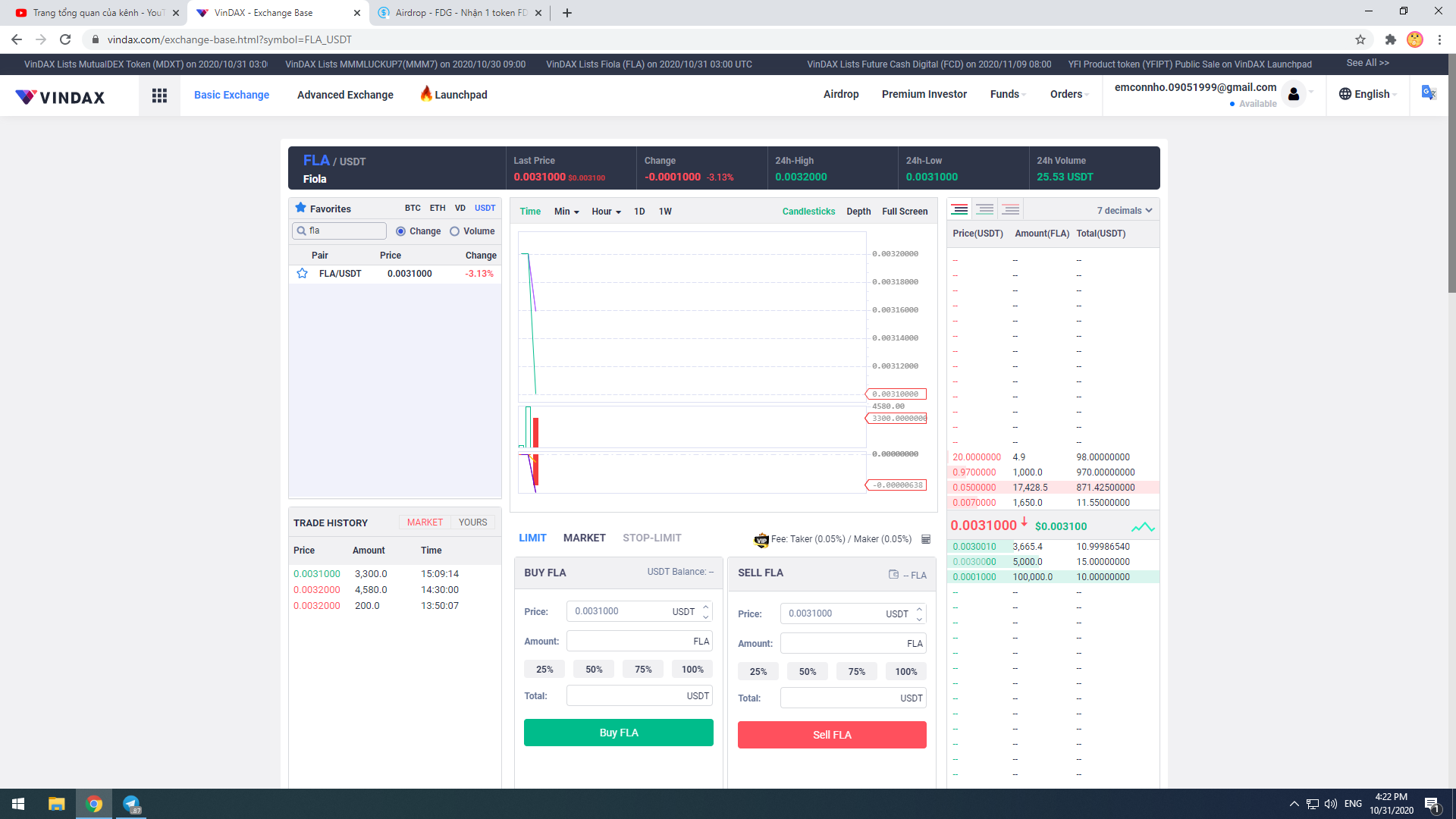The image size is (1456, 819).
Task: Select the Change radio button
Action: pyautogui.click(x=400, y=231)
